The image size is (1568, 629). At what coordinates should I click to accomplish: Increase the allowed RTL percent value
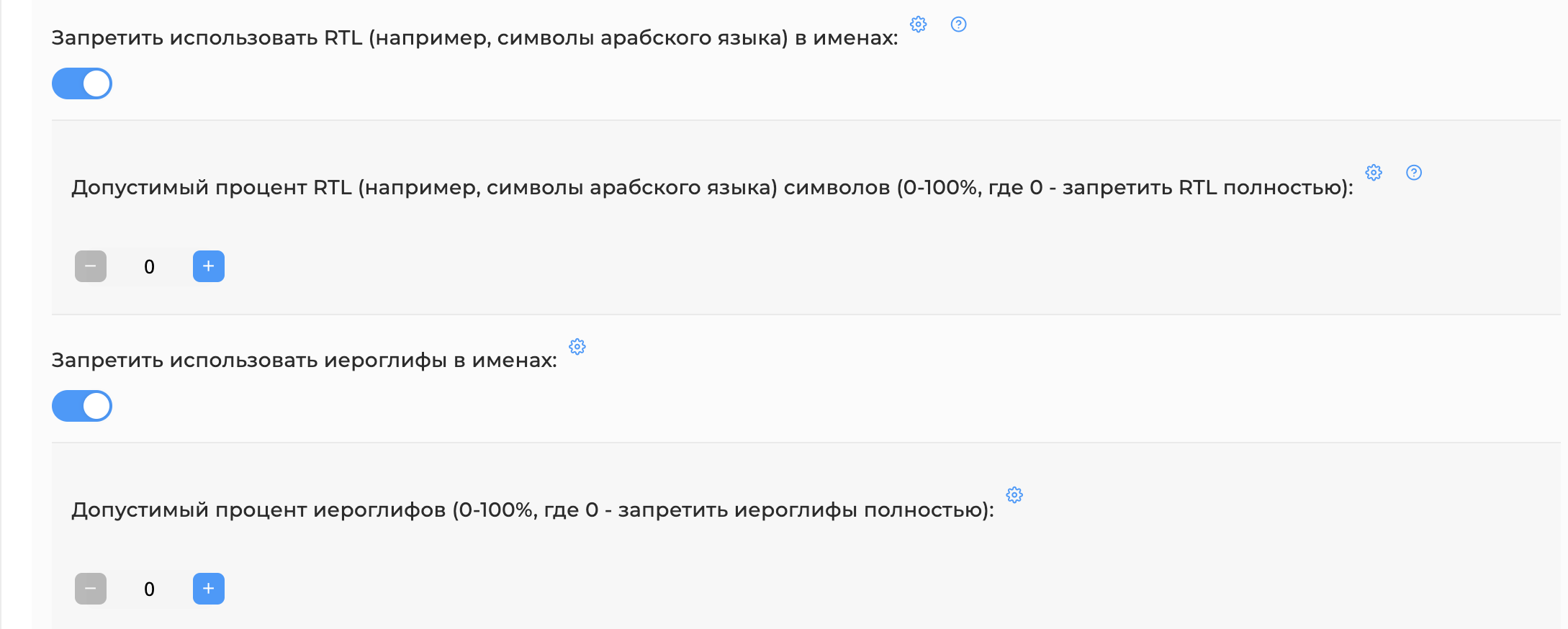209,266
